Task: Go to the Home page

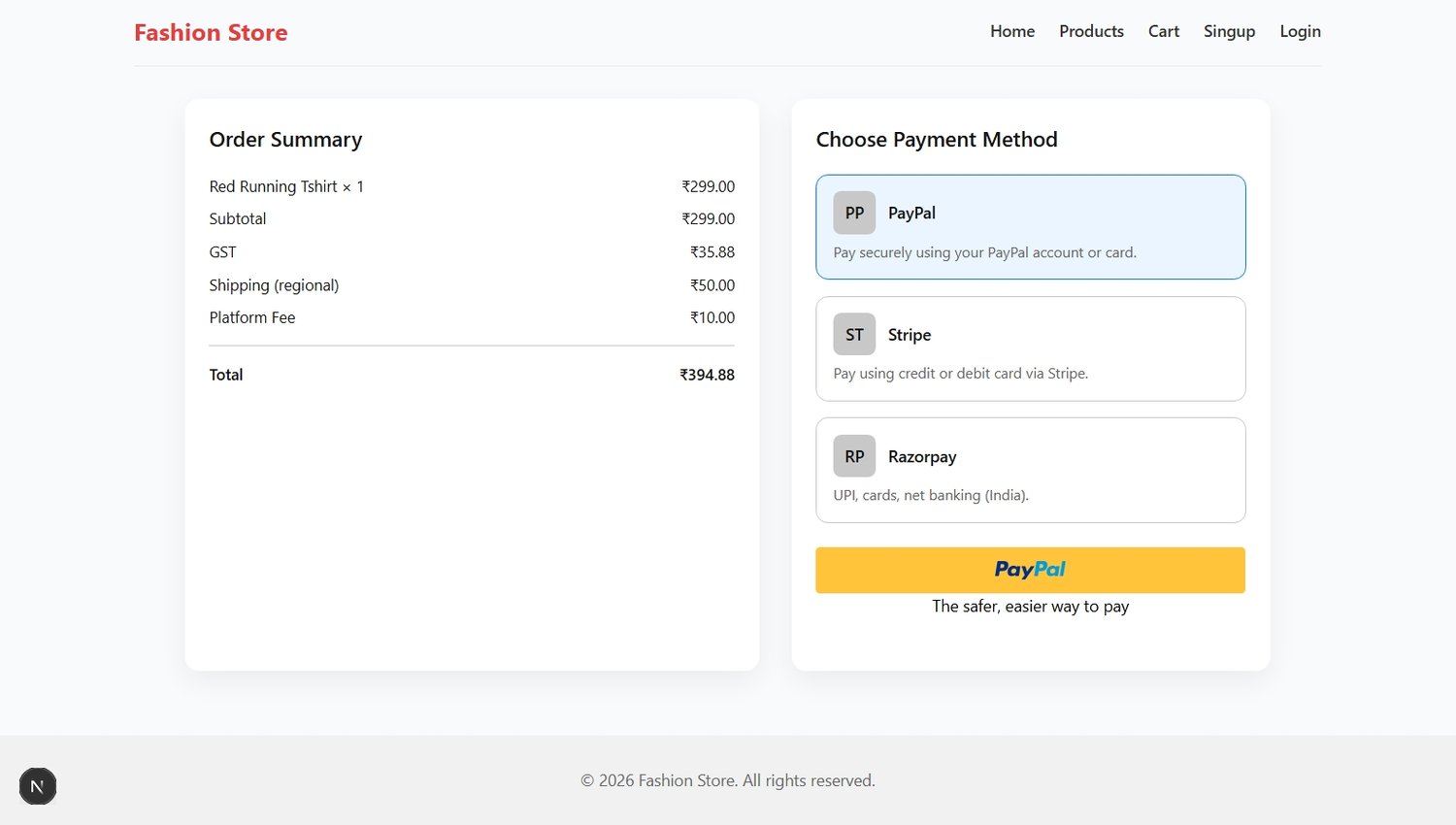Action: (x=1012, y=31)
